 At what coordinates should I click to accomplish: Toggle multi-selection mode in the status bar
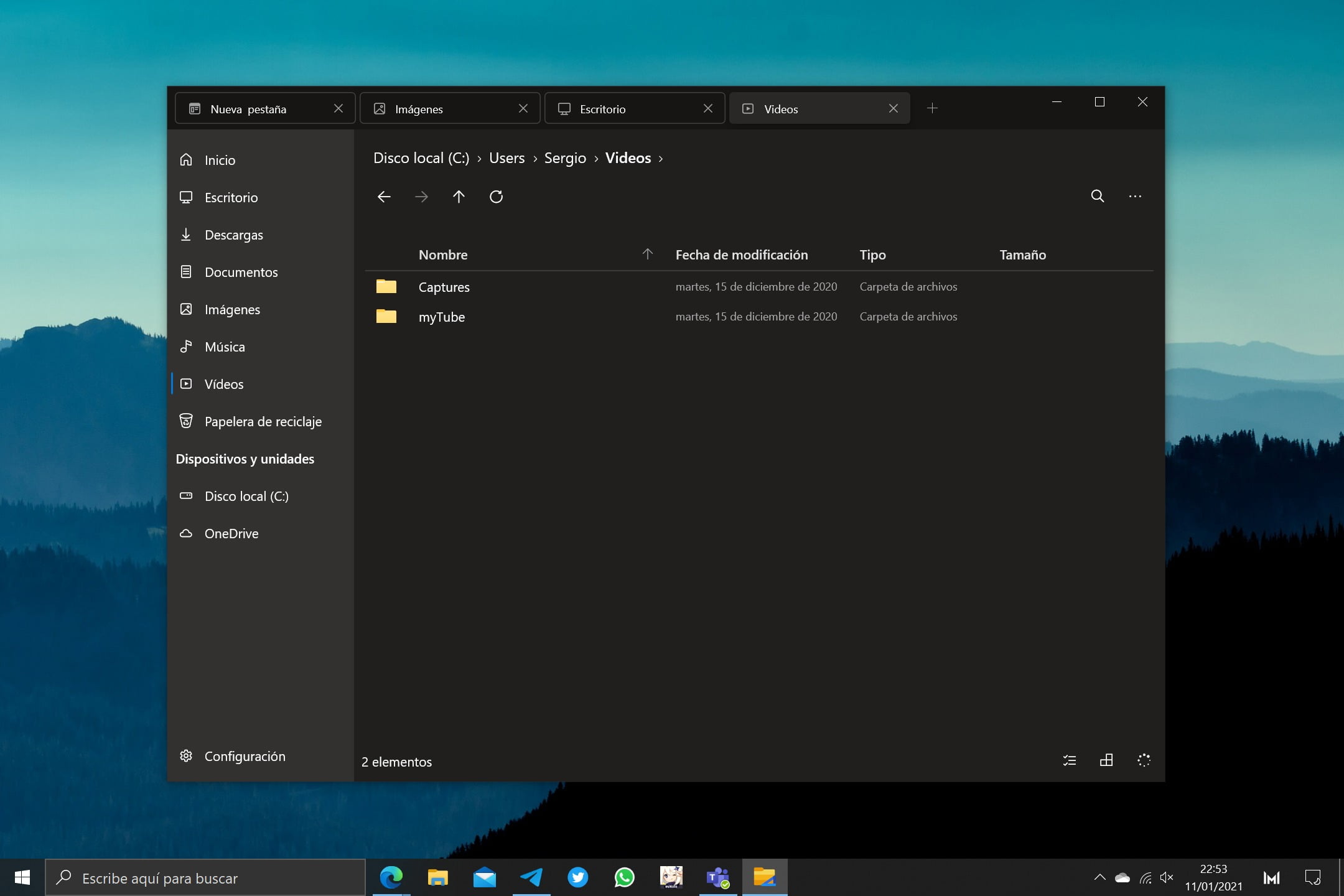(1070, 760)
